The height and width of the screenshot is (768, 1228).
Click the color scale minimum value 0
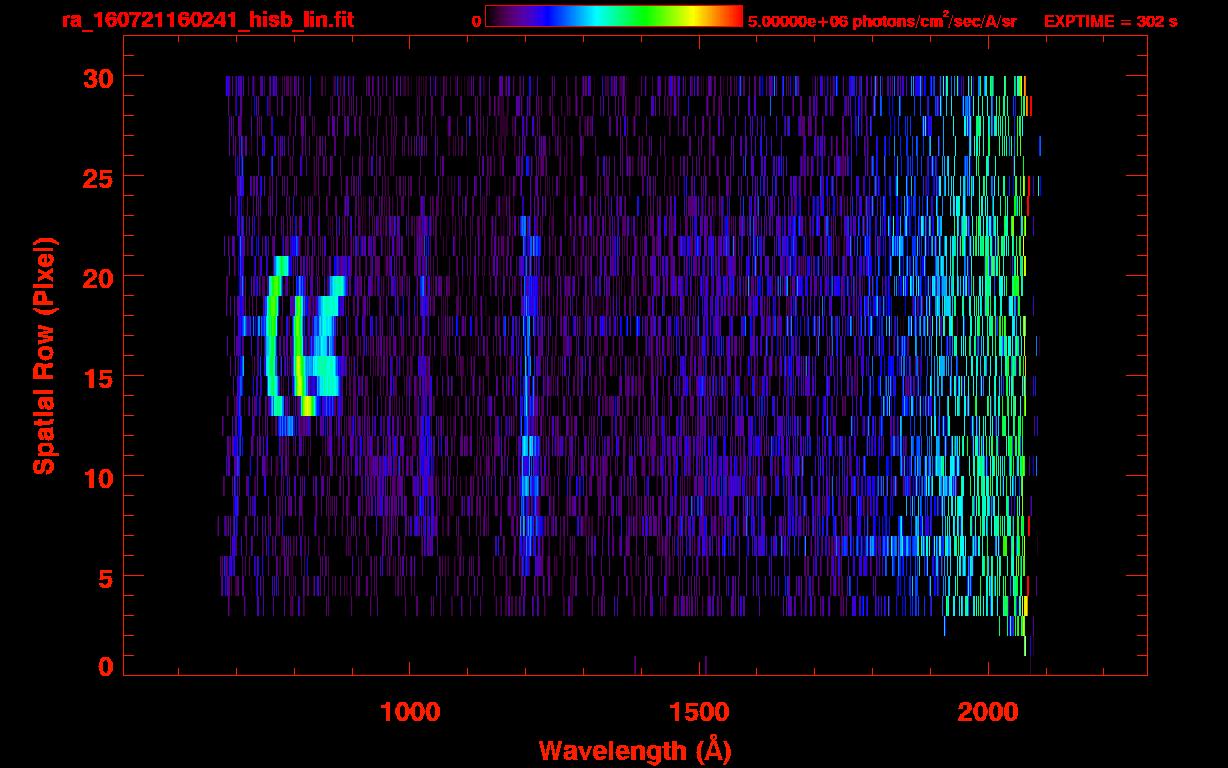477,21
